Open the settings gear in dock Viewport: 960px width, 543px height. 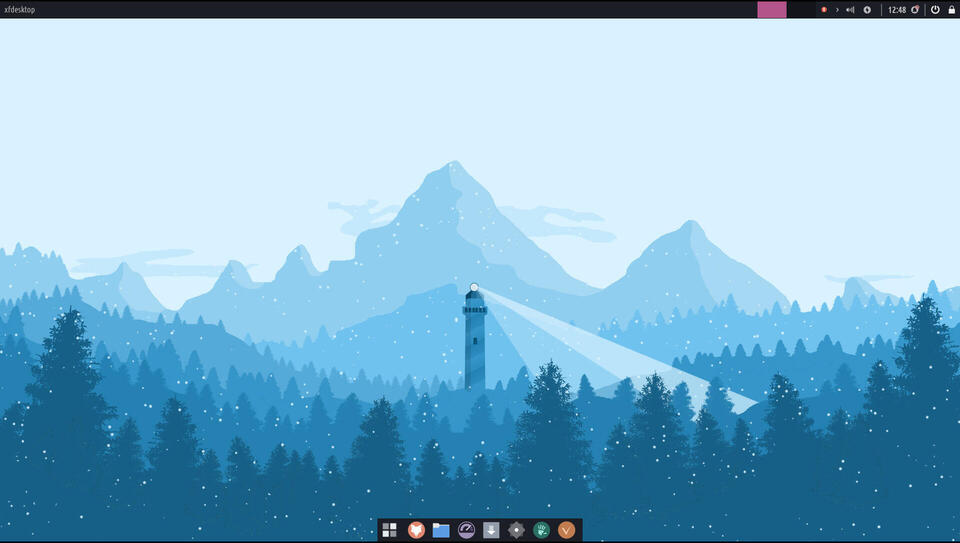(516, 530)
